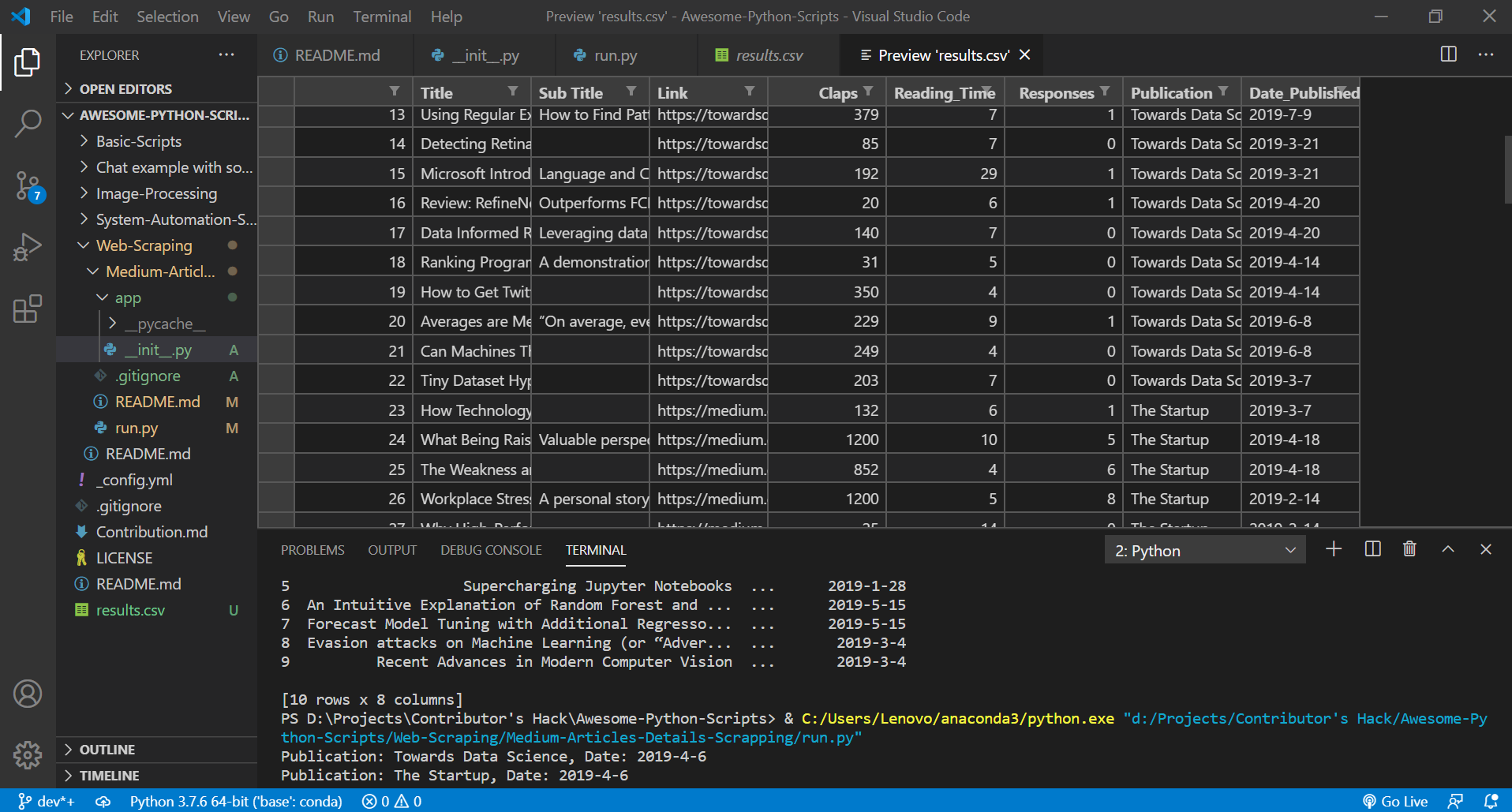Open the File menu
This screenshot has height=812, width=1512.
click(61, 17)
